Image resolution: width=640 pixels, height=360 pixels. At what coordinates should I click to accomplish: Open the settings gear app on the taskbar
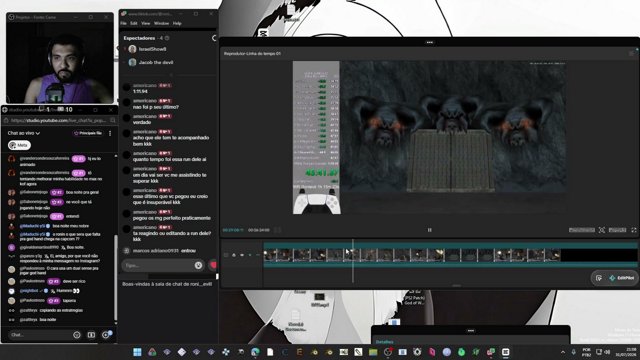click(417, 352)
